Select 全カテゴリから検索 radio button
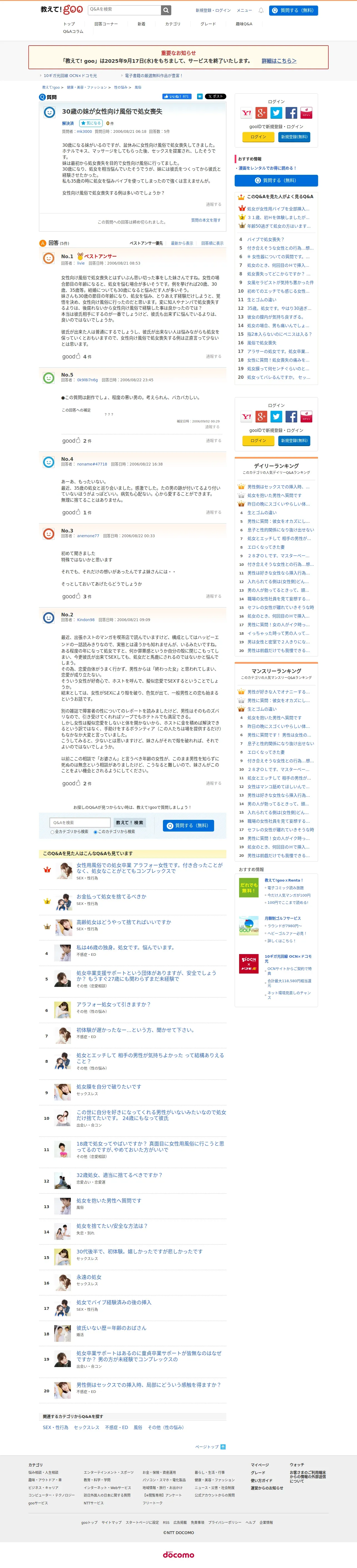 52,832
